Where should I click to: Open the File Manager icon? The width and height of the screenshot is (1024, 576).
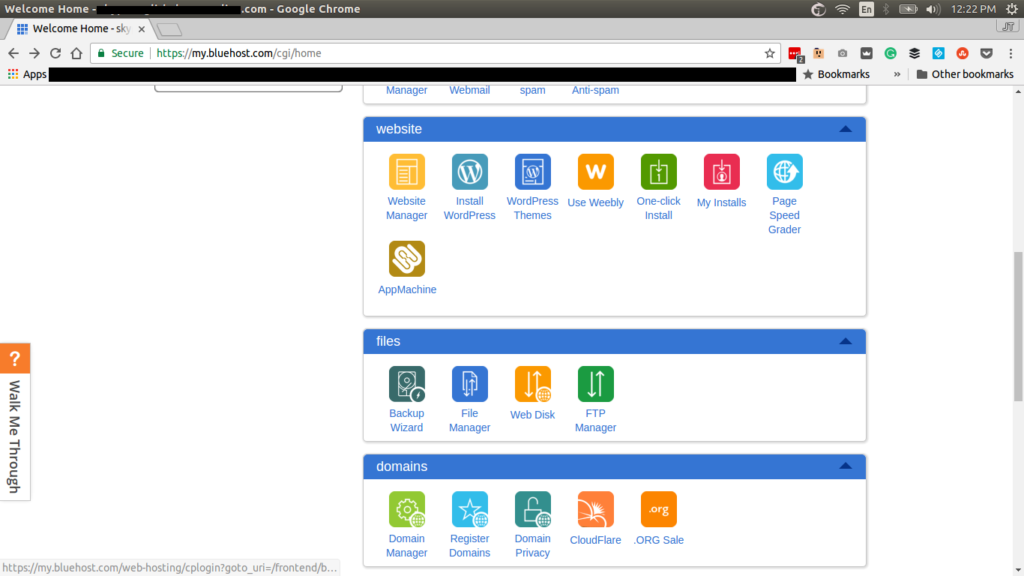click(x=470, y=384)
